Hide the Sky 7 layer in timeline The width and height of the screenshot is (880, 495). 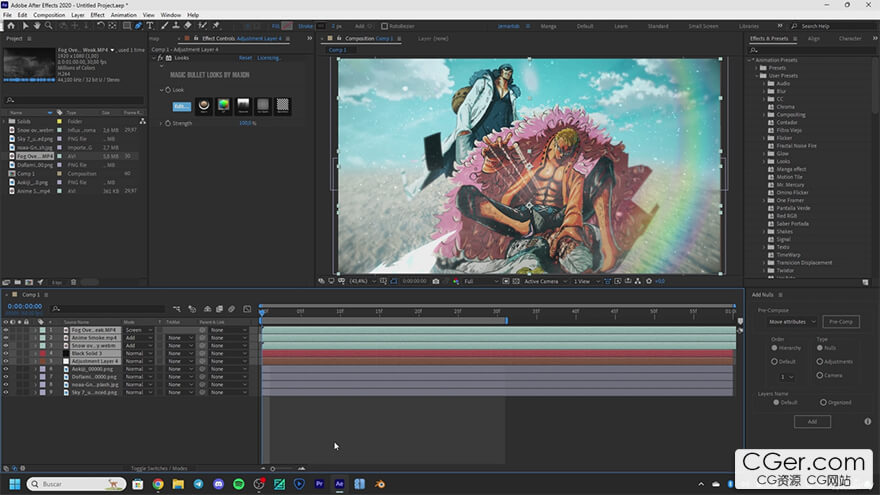6,393
